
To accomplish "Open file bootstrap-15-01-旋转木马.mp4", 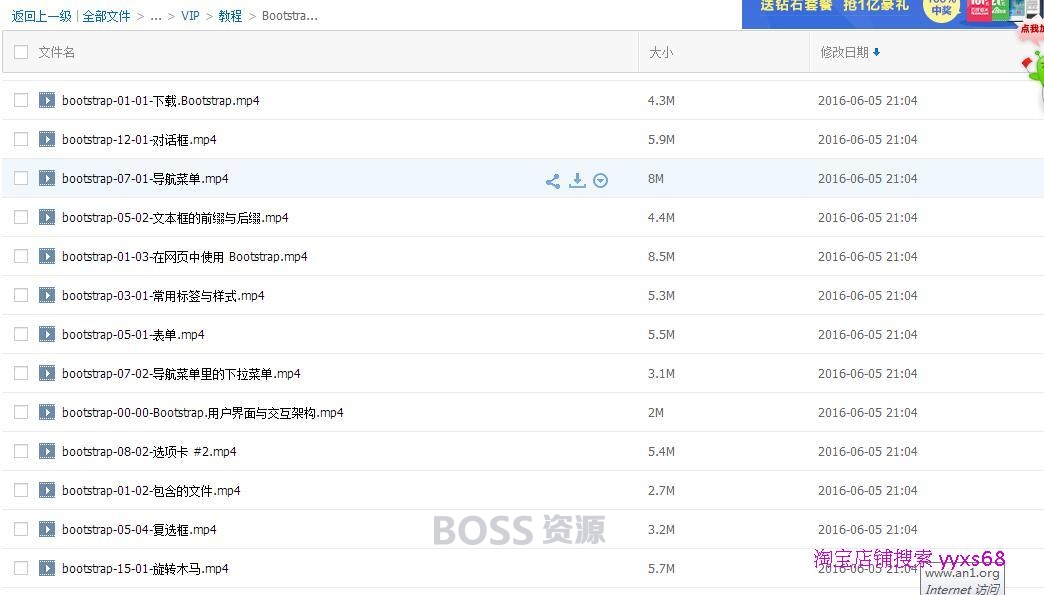I will (145, 569).
